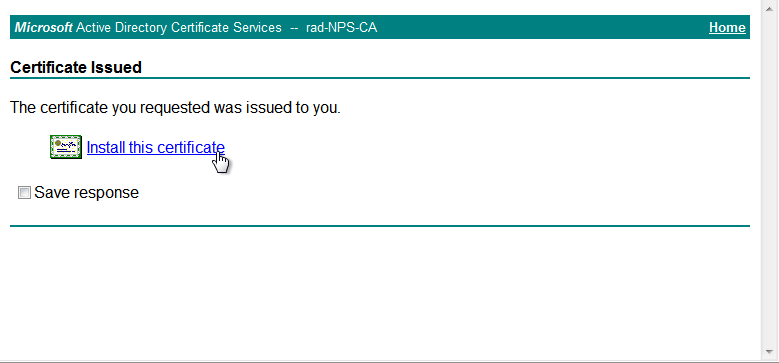Click the double dash separator in banner
779x363 pixels.
(294, 28)
